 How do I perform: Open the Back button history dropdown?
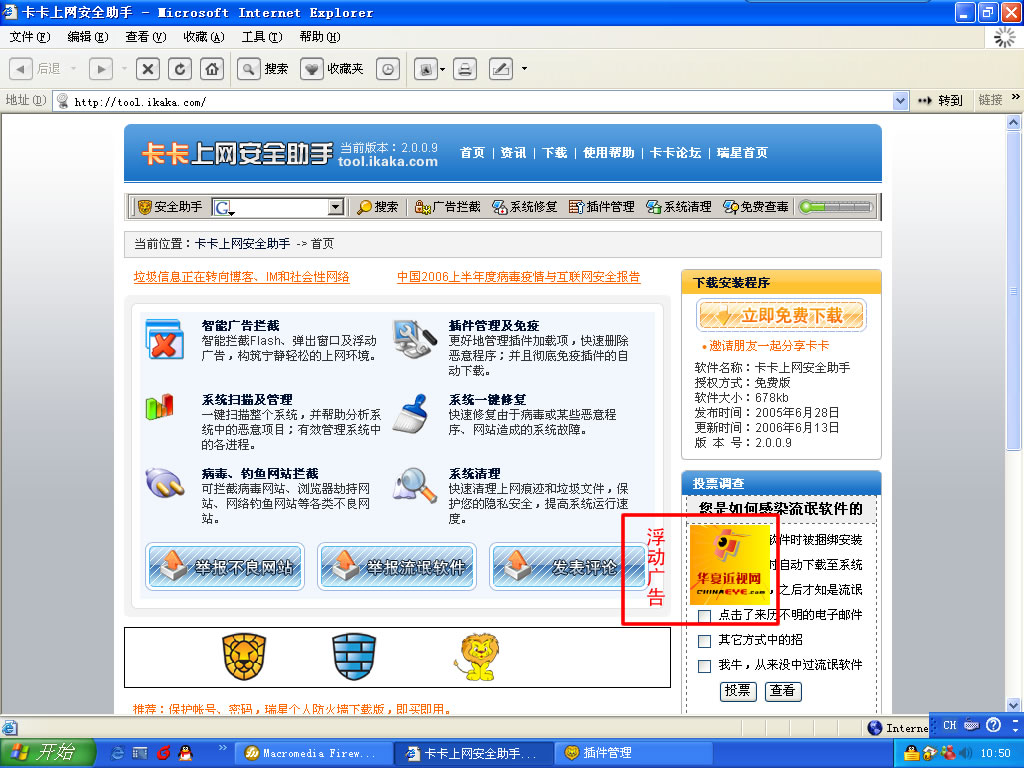coord(74,69)
